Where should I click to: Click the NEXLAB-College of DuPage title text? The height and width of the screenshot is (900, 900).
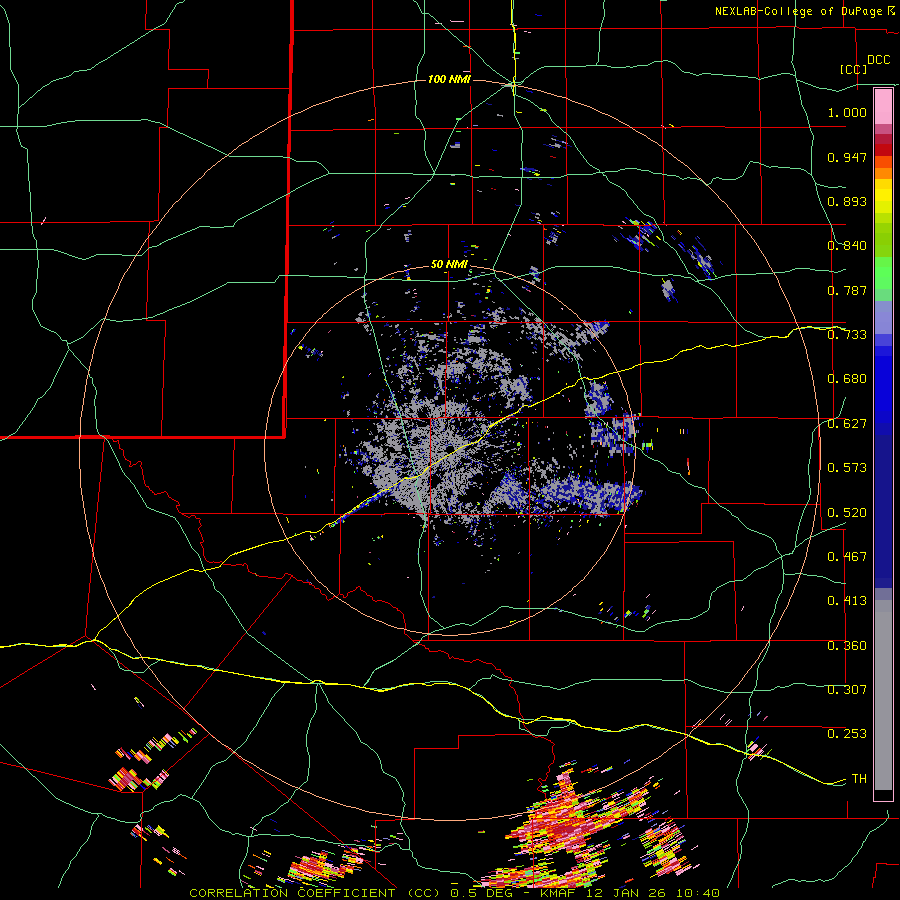click(x=804, y=11)
